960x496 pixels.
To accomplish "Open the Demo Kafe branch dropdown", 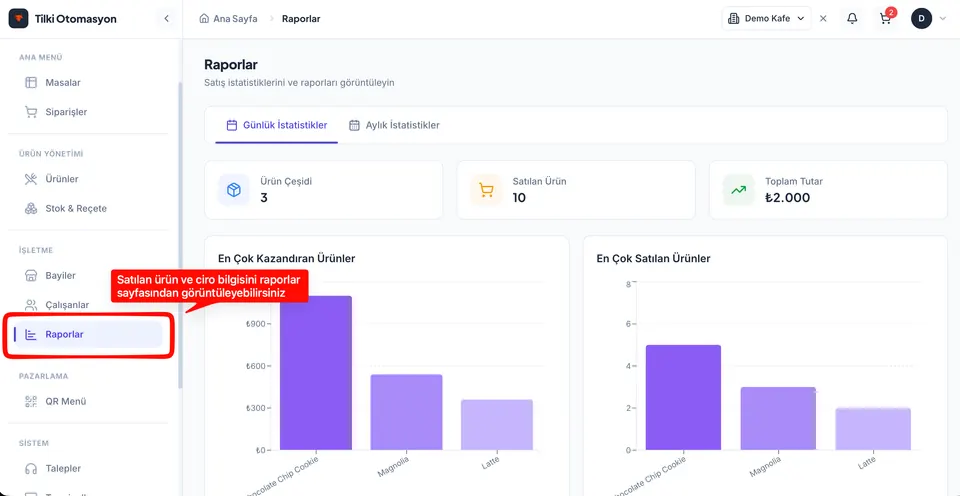I will pos(767,18).
